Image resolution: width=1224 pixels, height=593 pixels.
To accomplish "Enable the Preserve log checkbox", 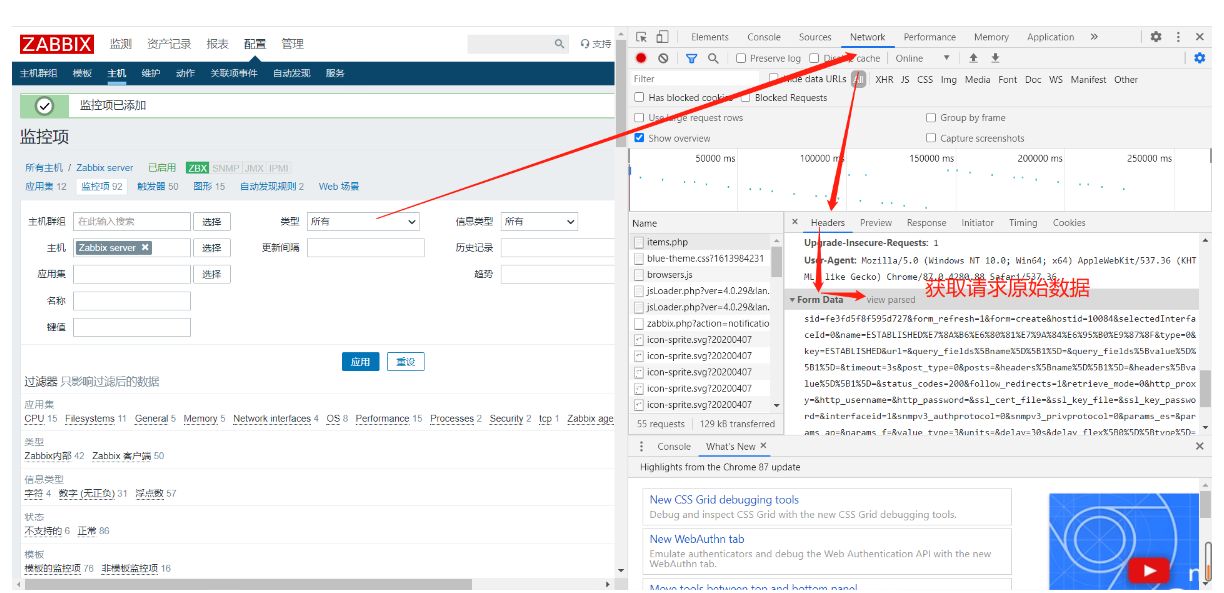I will tap(741, 58).
